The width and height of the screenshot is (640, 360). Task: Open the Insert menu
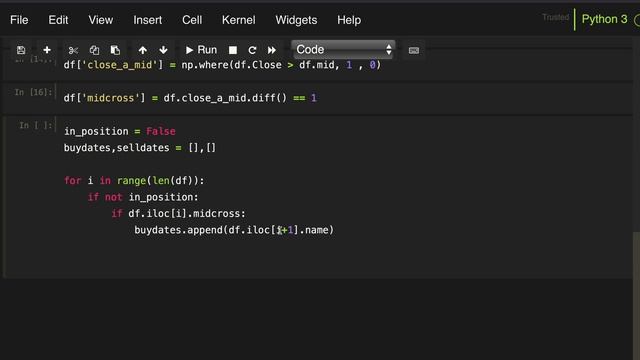pos(147,20)
